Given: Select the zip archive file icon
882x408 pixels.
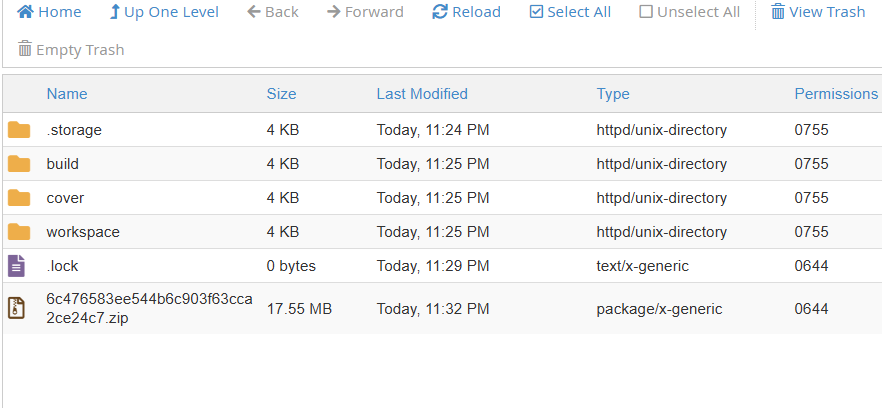Looking at the screenshot, I should click(16, 308).
